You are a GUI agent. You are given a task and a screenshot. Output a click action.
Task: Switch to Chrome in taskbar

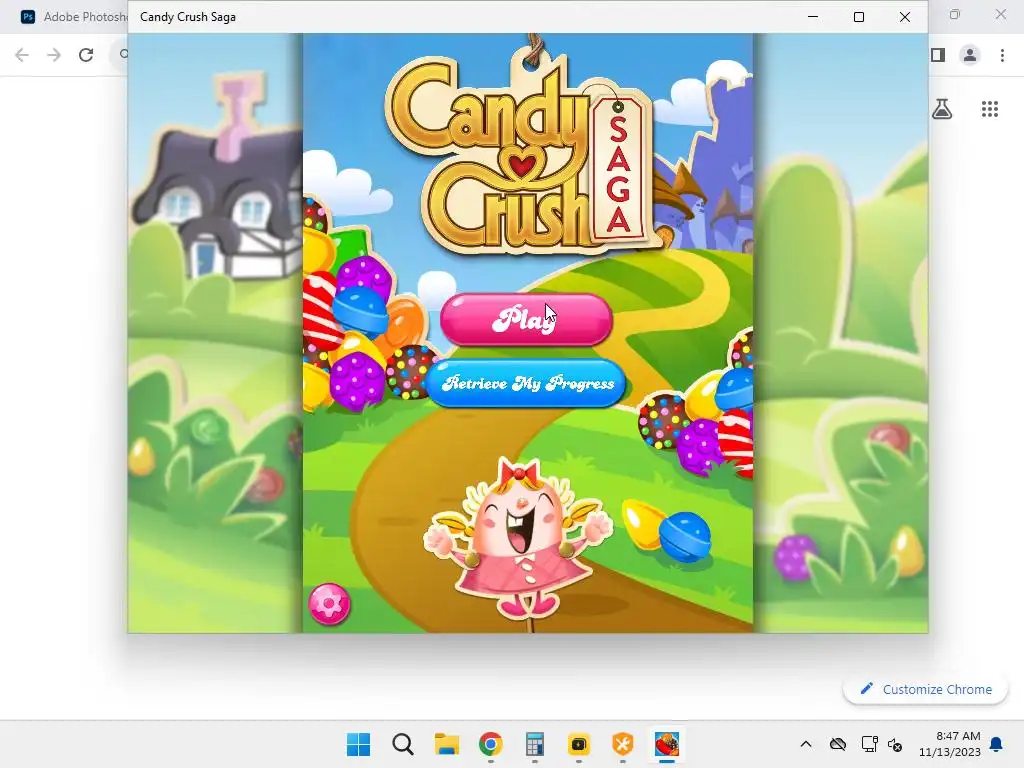(x=490, y=744)
